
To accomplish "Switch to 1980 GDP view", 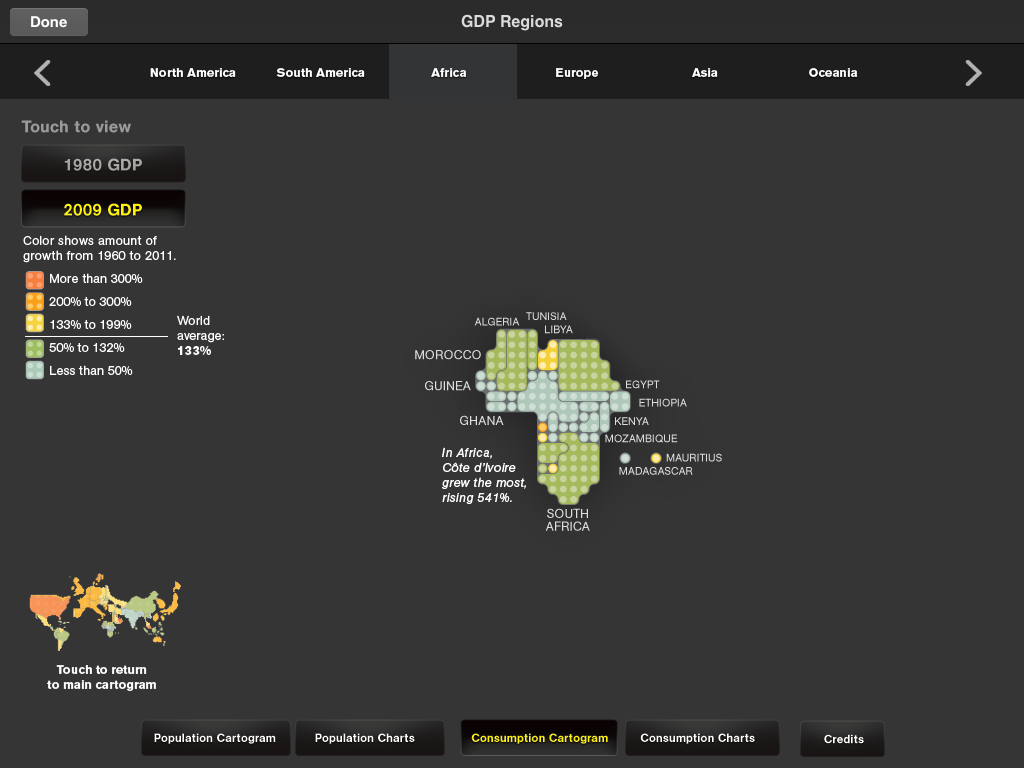I will pos(103,165).
